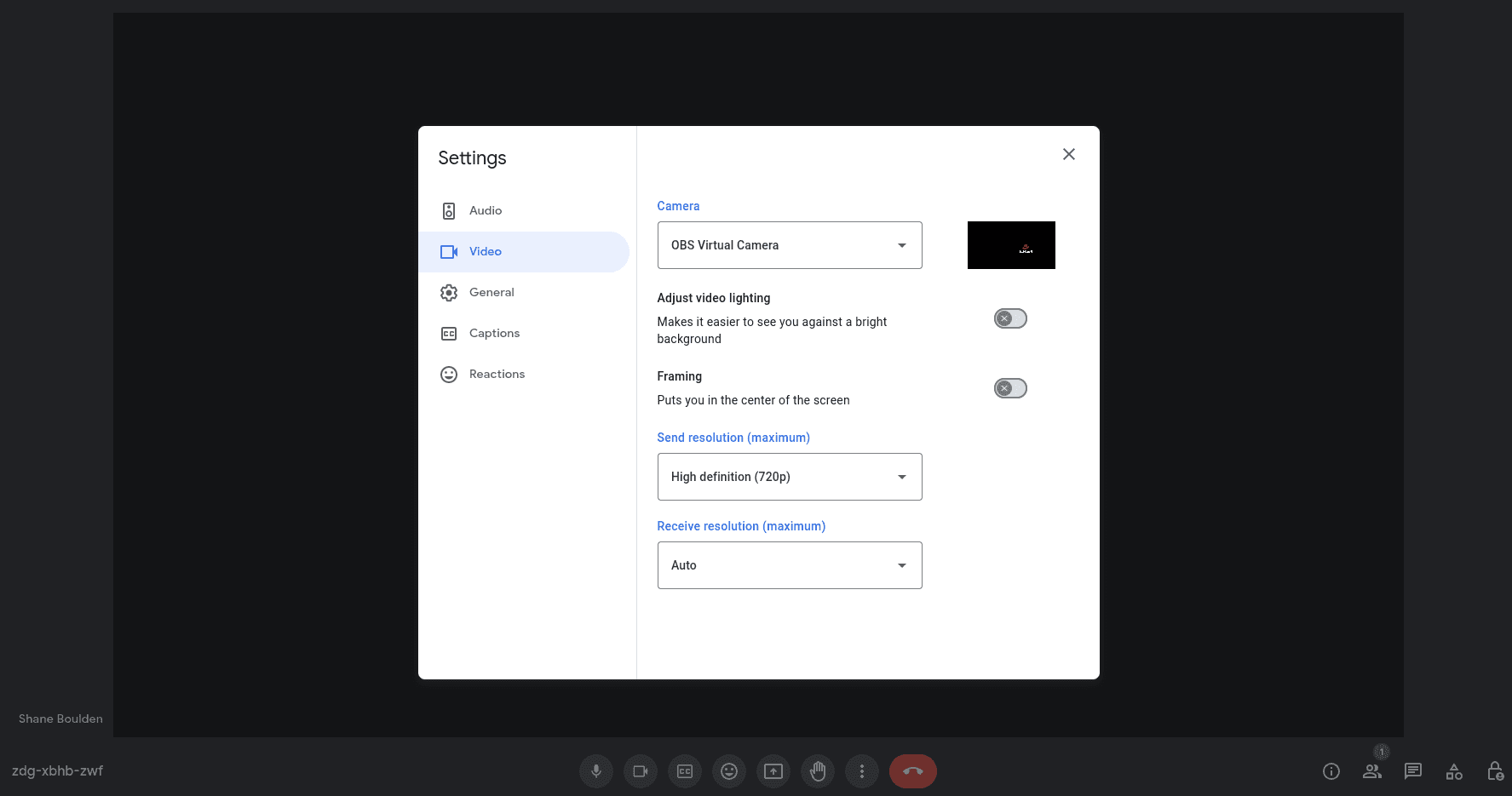Open the Send resolution High definition dropdown
1512x796 pixels.
coord(790,477)
